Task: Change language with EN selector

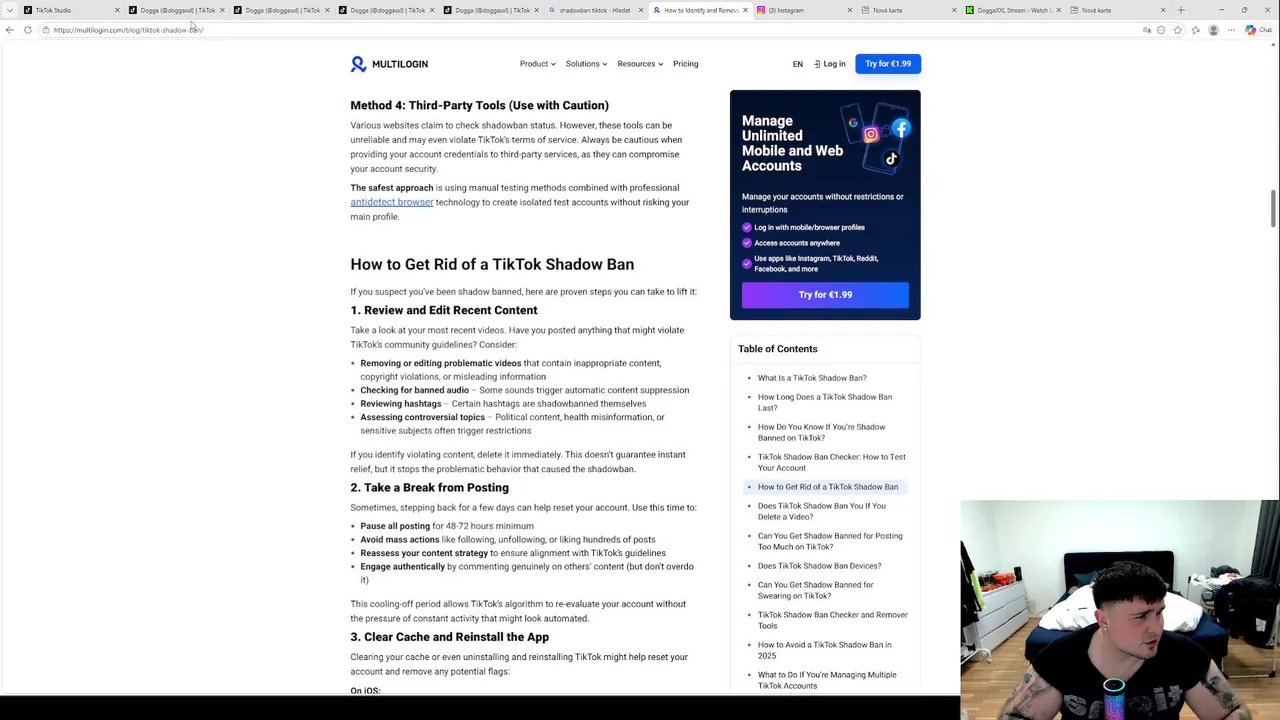Action: pyautogui.click(x=797, y=64)
